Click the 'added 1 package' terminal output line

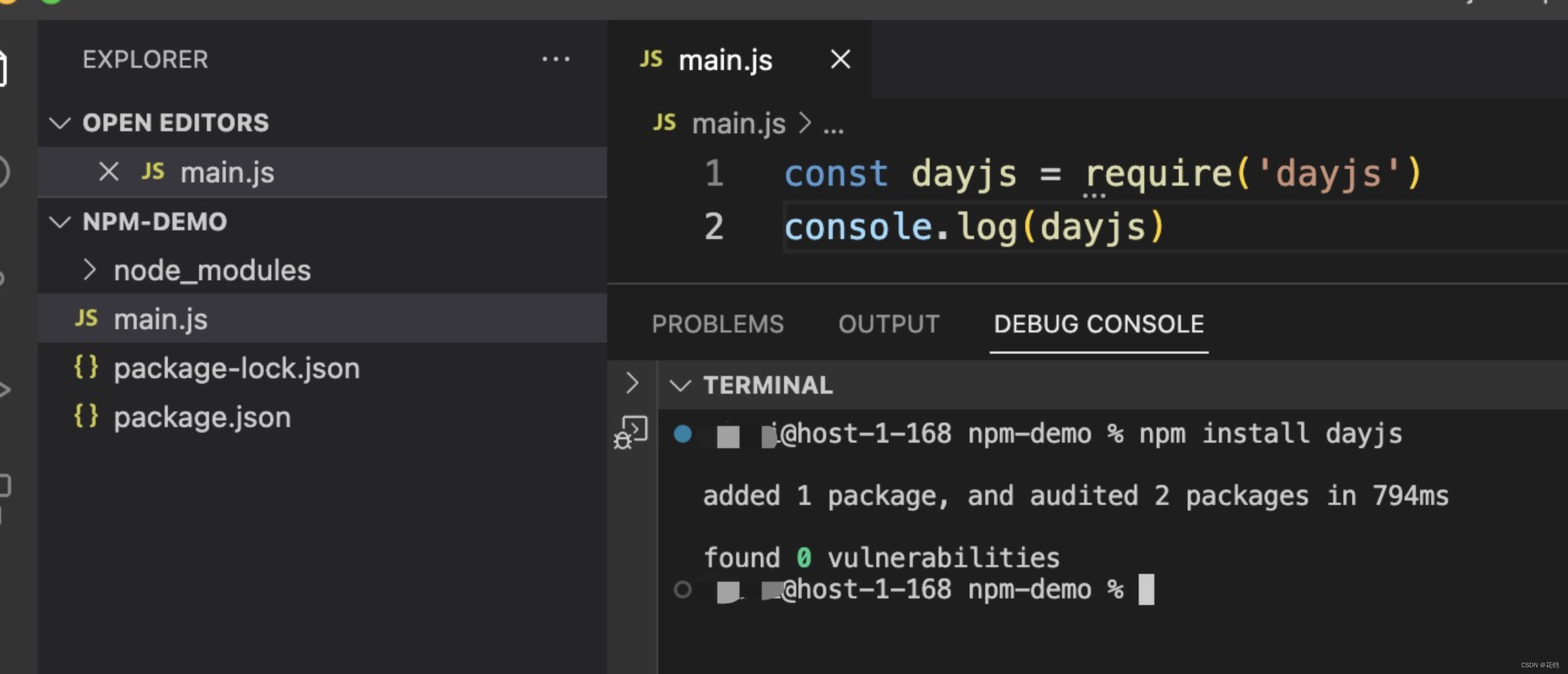(x=1075, y=496)
